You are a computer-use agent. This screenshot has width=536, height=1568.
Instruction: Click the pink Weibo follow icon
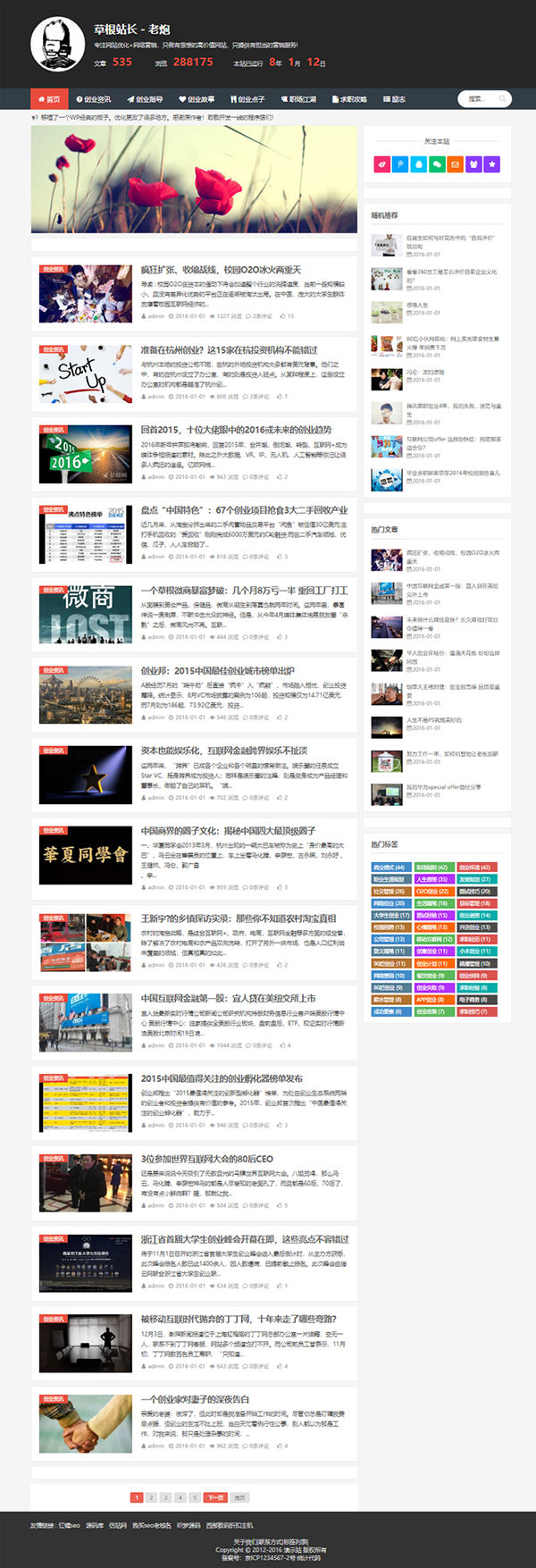point(382,164)
